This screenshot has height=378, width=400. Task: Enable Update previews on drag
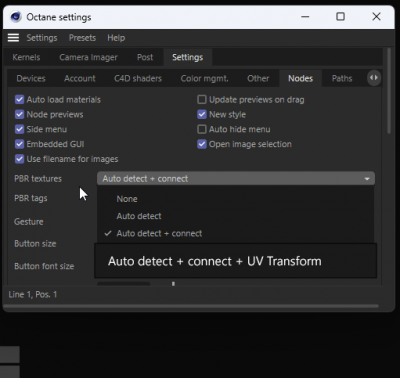pyautogui.click(x=202, y=99)
